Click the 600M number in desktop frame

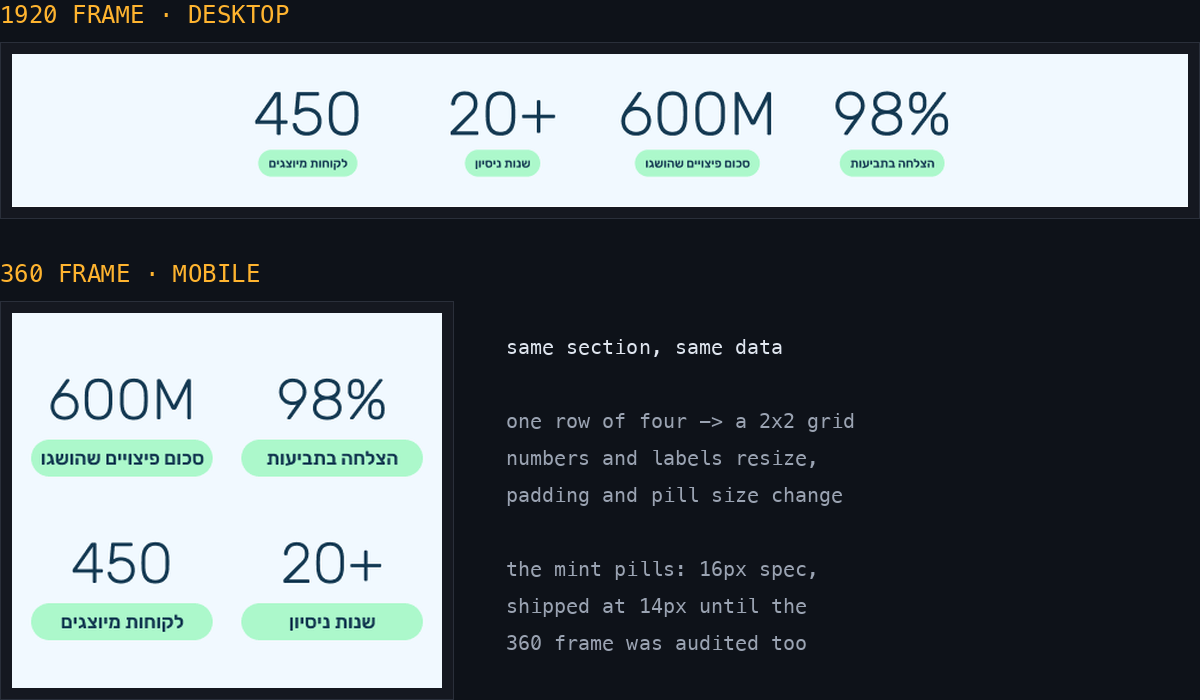click(x=697, y=114)
